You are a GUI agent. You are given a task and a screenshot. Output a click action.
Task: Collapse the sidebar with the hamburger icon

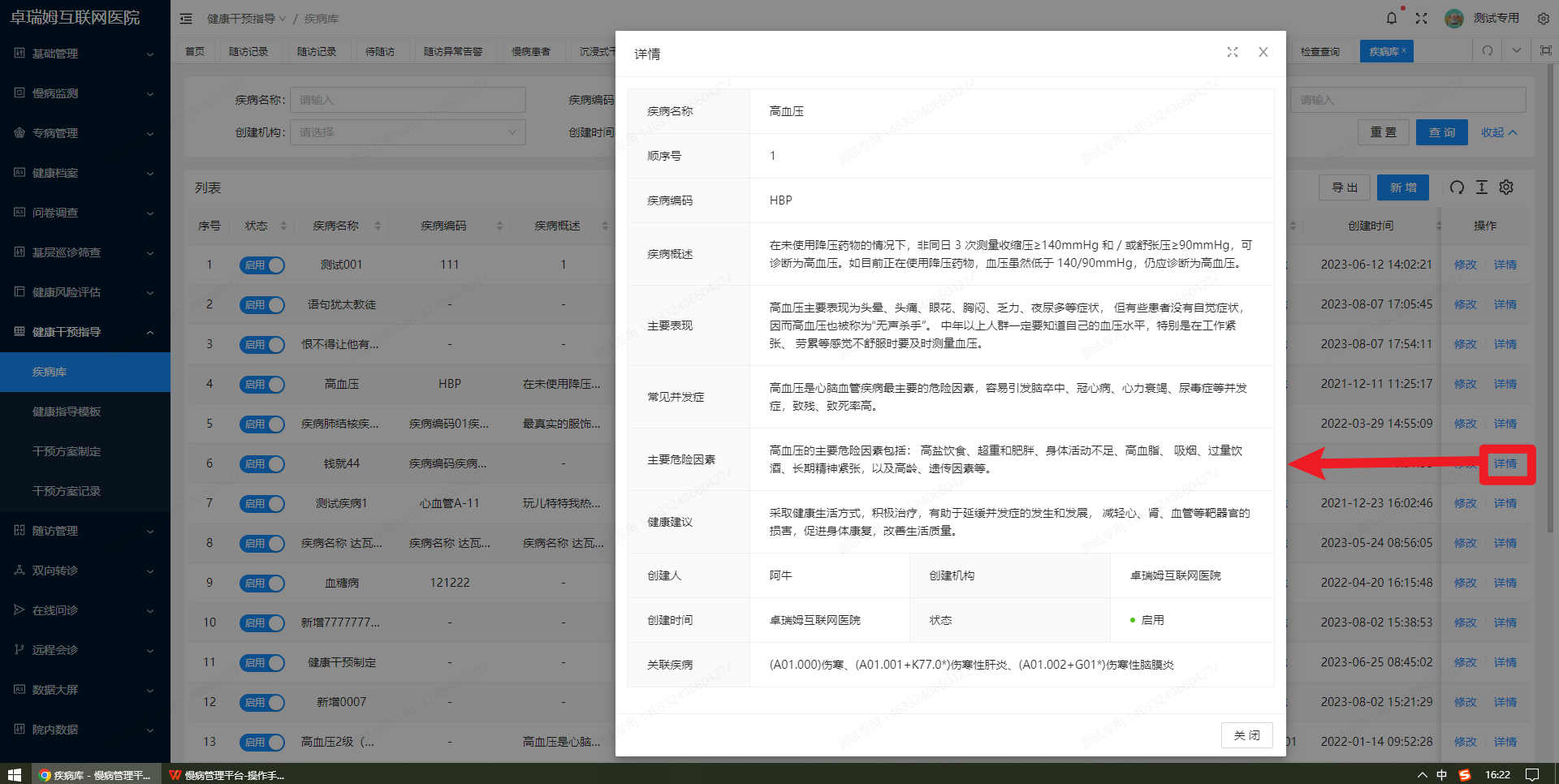coord(186,18)
